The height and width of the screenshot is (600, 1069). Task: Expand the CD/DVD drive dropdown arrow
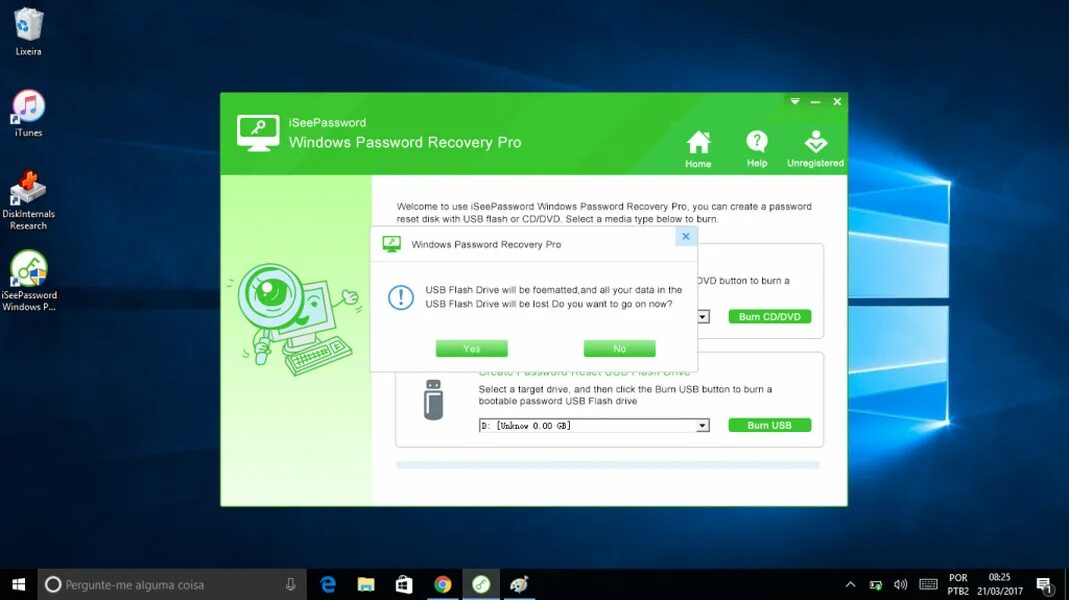coord(702,316)
